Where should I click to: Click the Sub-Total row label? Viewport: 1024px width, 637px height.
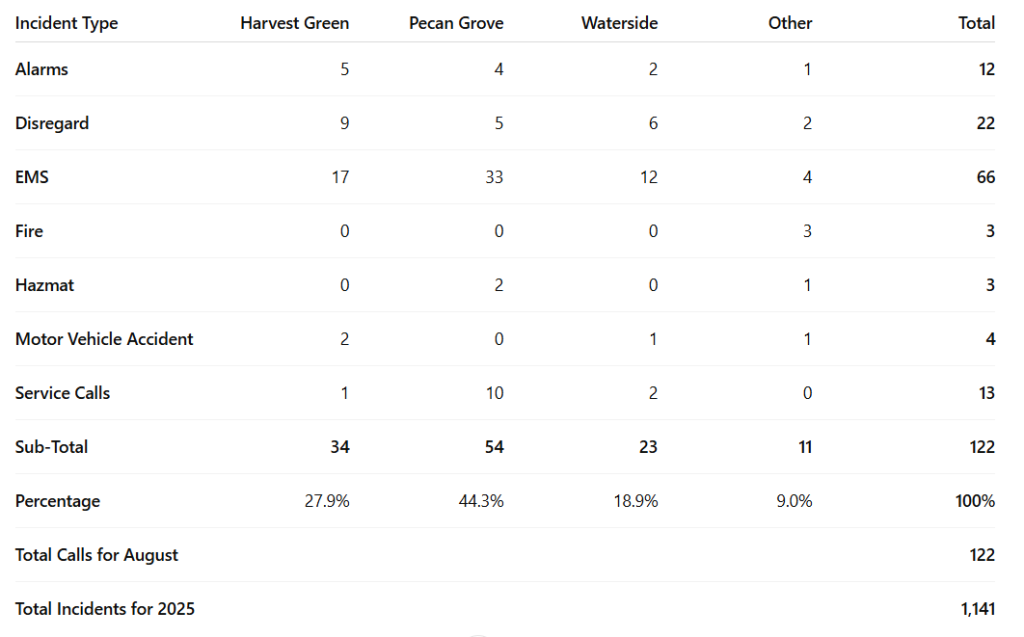(52, 447)
